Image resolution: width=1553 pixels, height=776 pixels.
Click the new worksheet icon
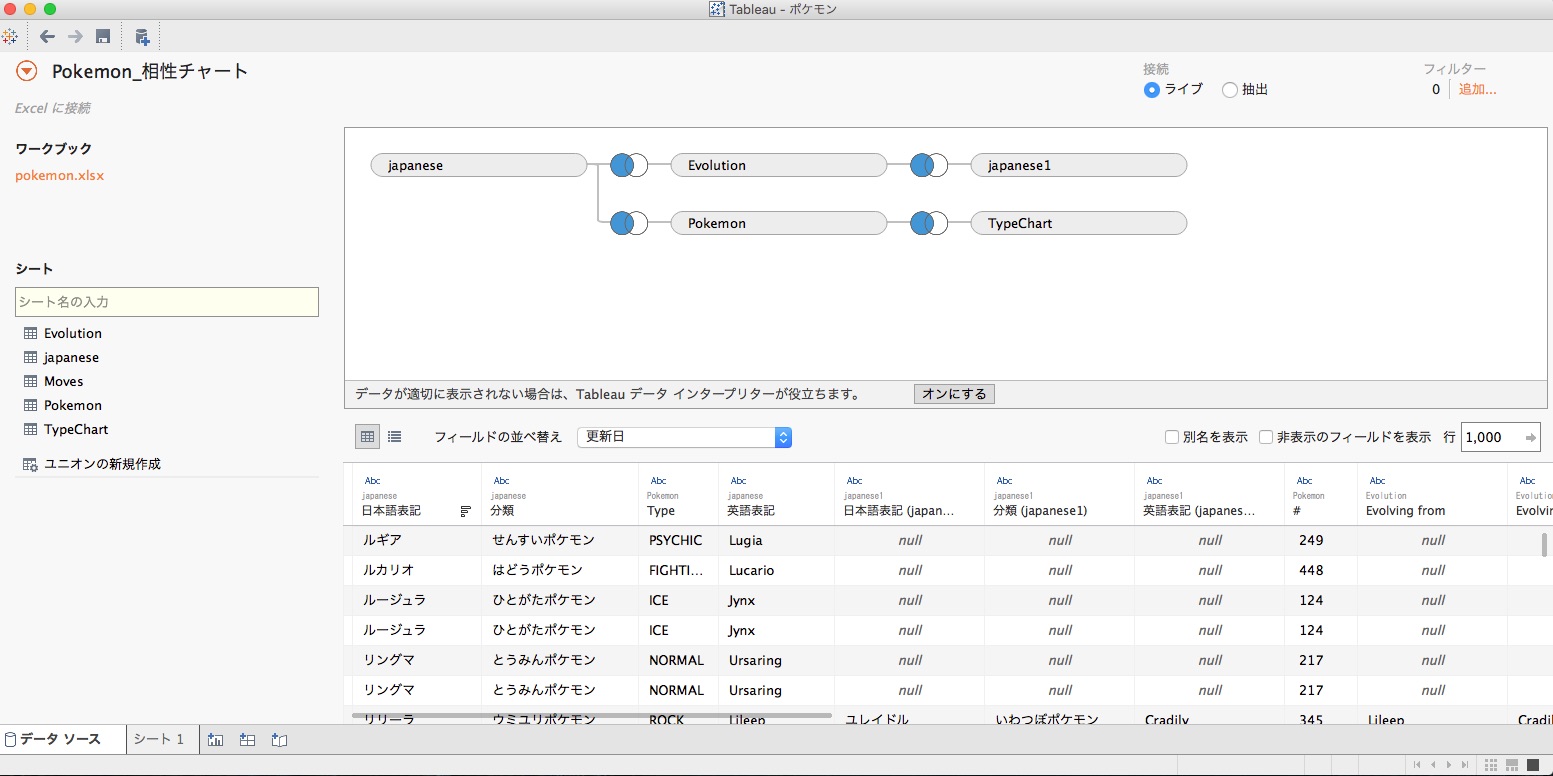(216, 740)
